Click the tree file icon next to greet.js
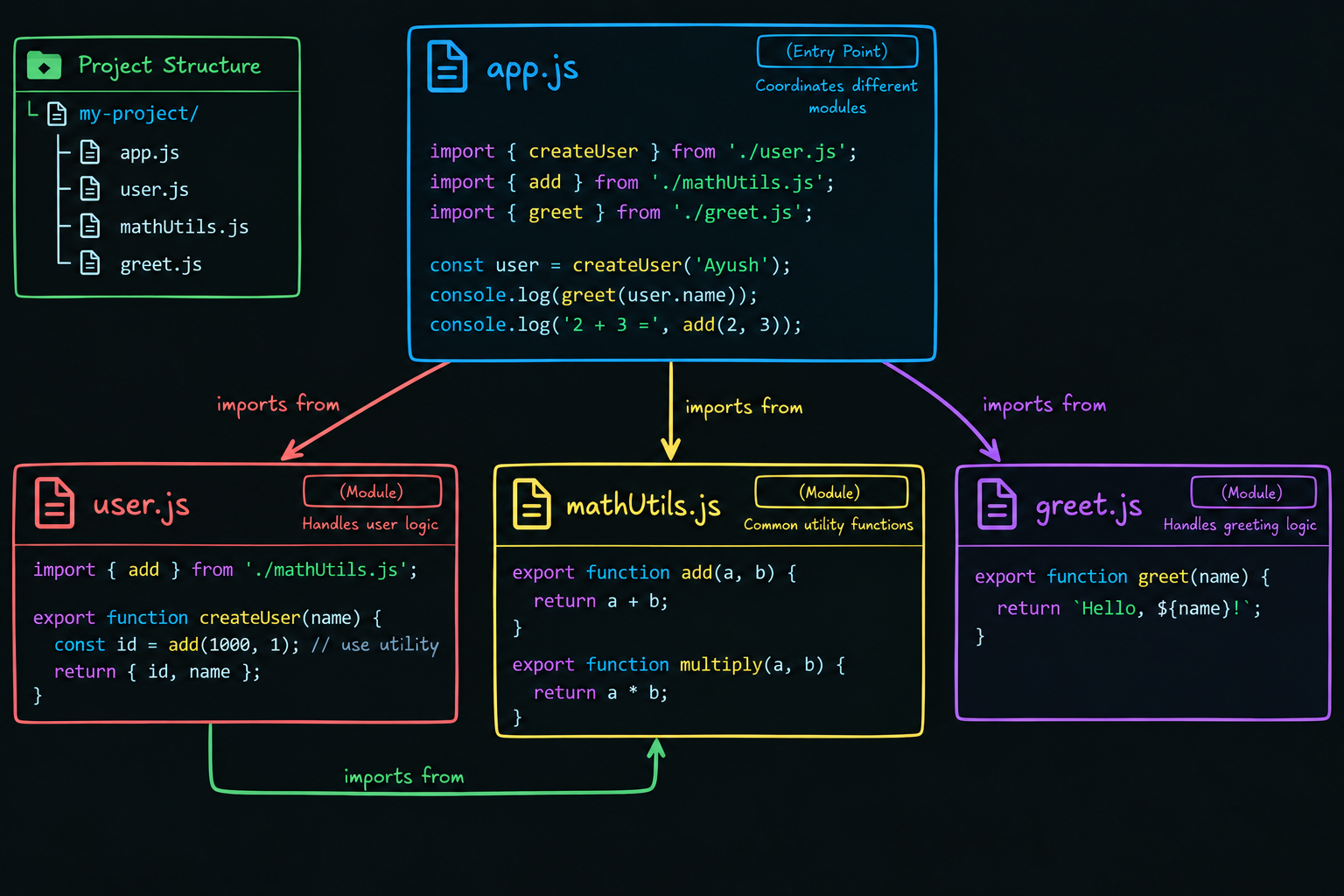This screenshot has width=1344, height=896. (90, 262)
